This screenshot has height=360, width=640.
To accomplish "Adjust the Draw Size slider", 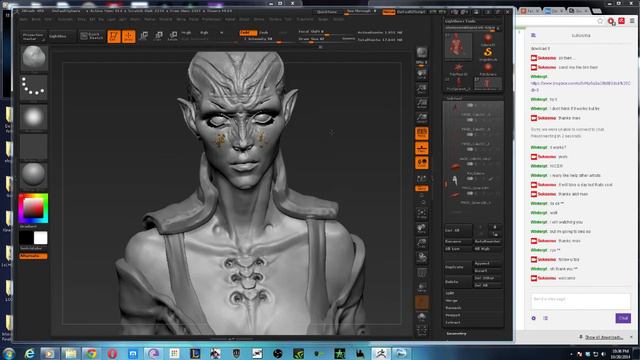I will click(x=319, y=39).
